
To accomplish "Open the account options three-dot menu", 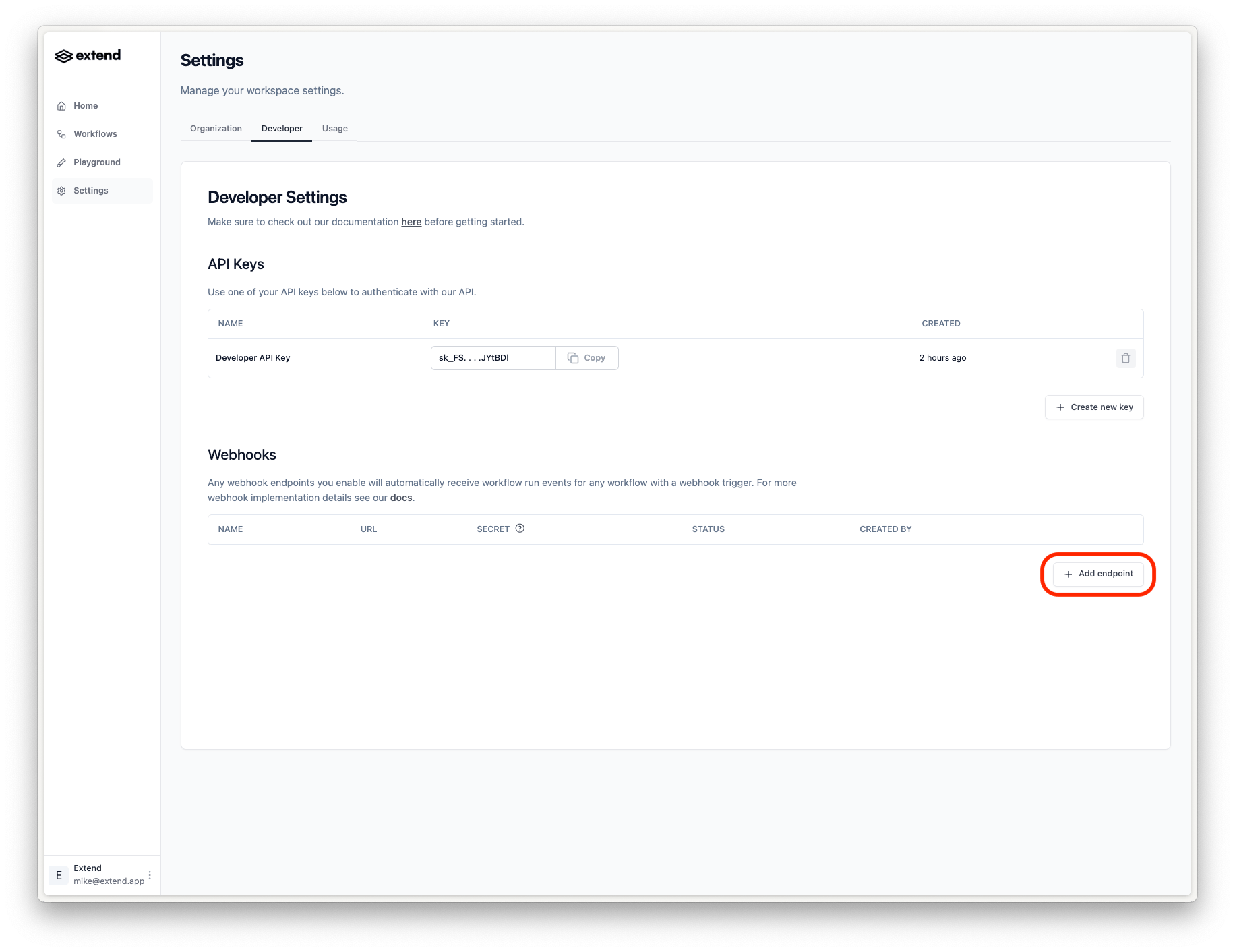I will click(x=150, y=875).
